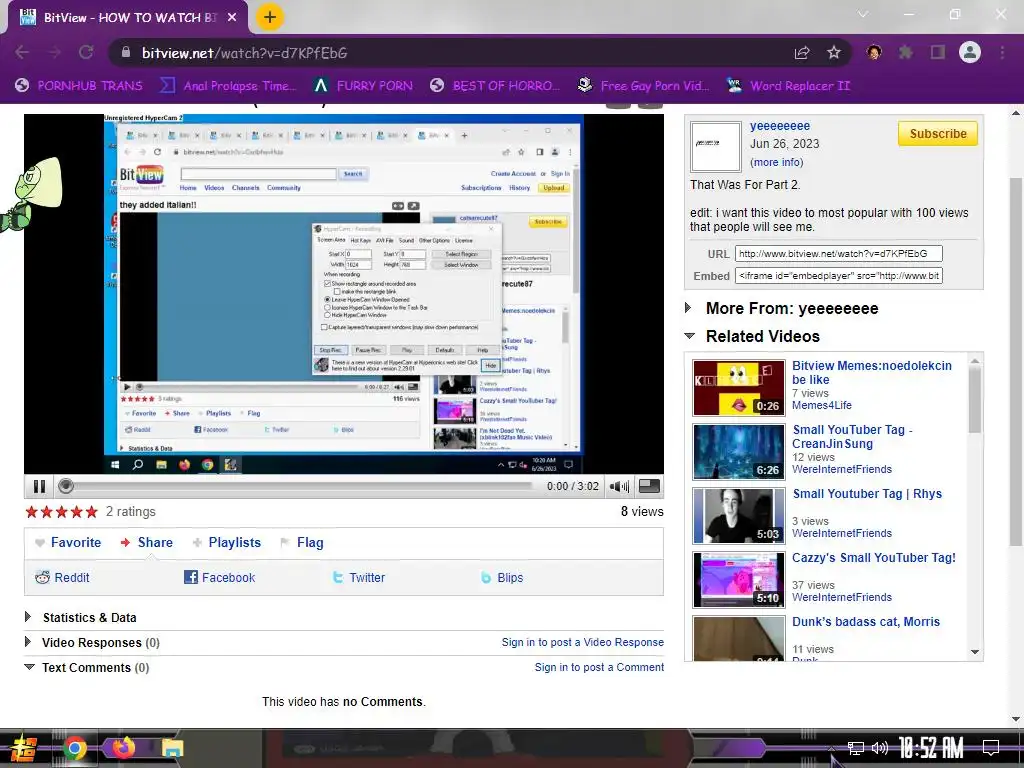The height and width of the screenshot is (768, 1024).
Task: Go back in the browser
Action: 22,52
